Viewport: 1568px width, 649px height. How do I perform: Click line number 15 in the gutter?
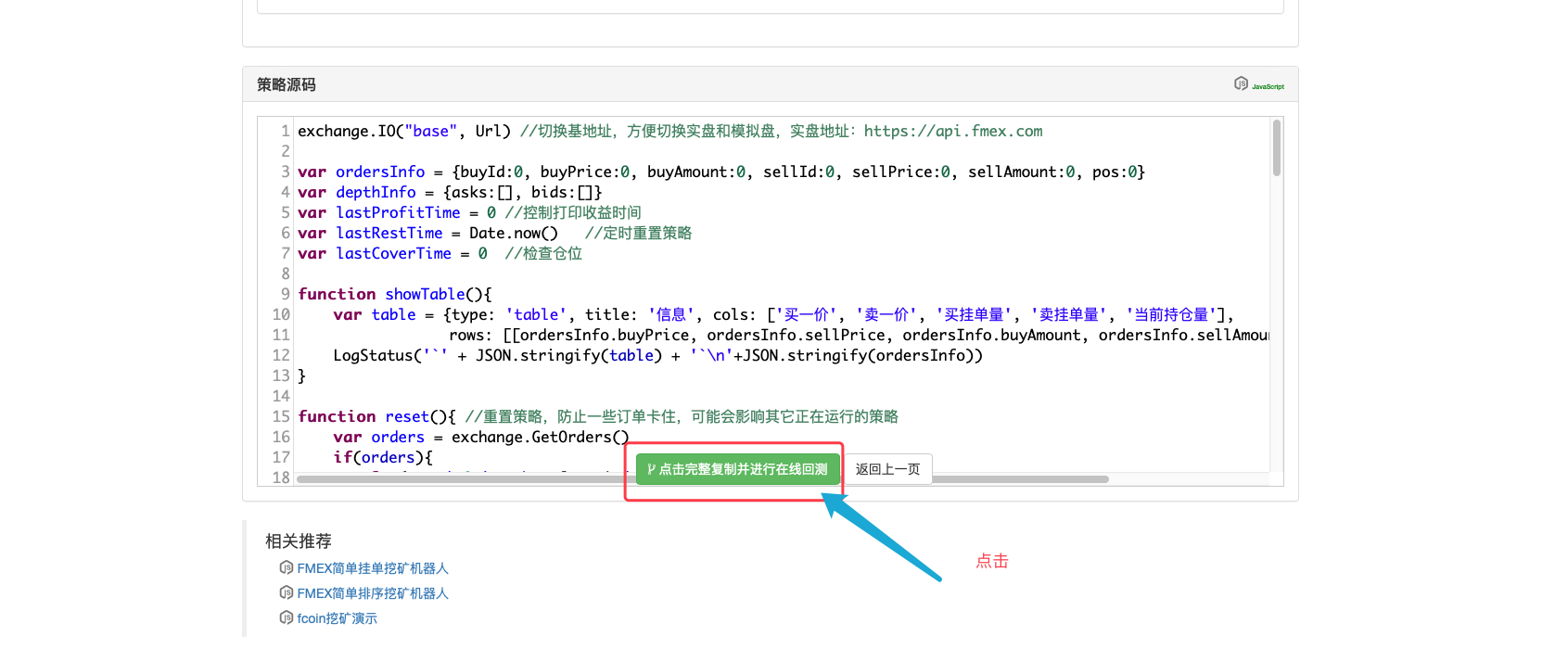(281, 416)
